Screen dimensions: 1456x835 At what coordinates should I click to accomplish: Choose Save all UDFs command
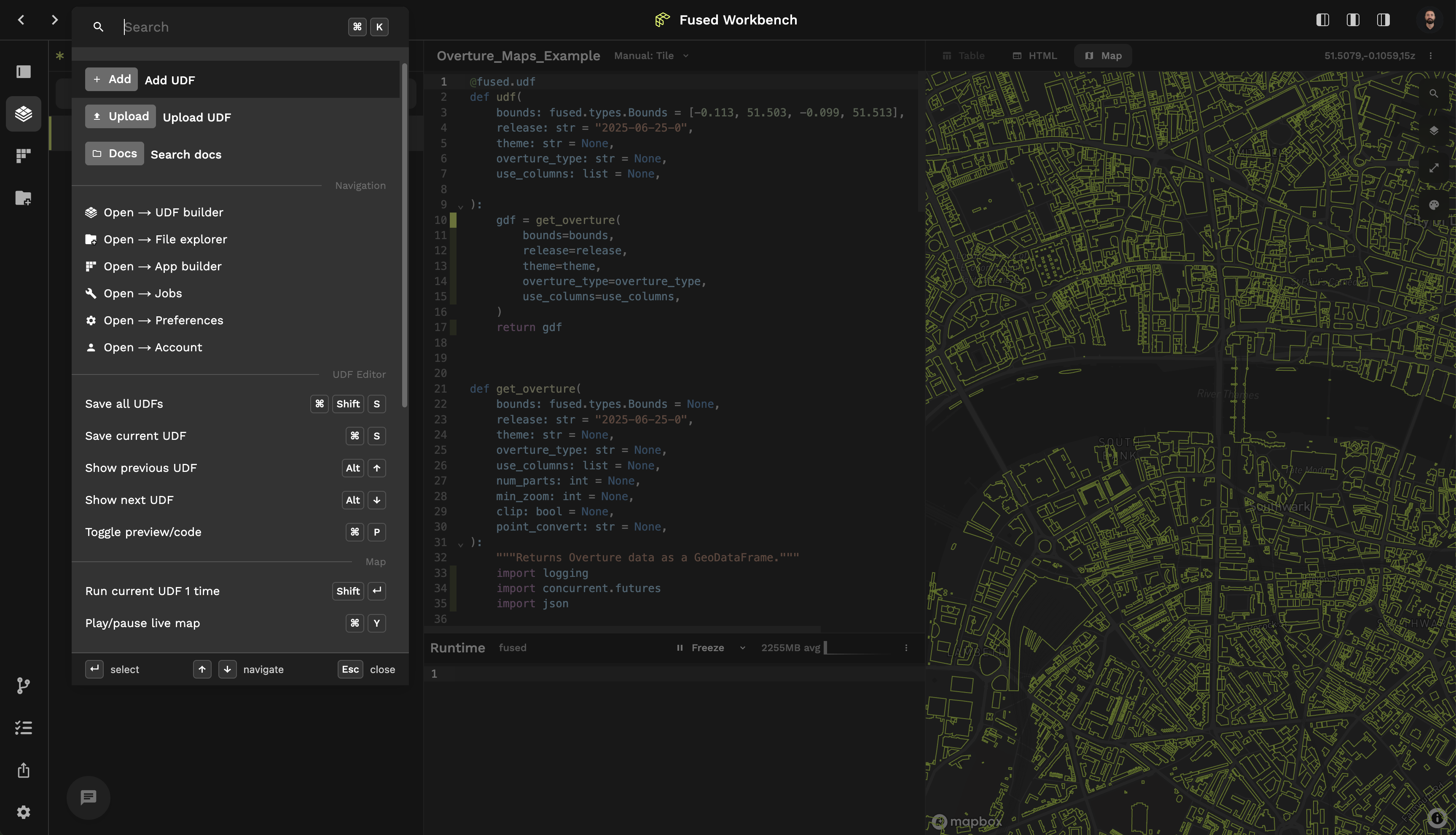click(236, 404)
